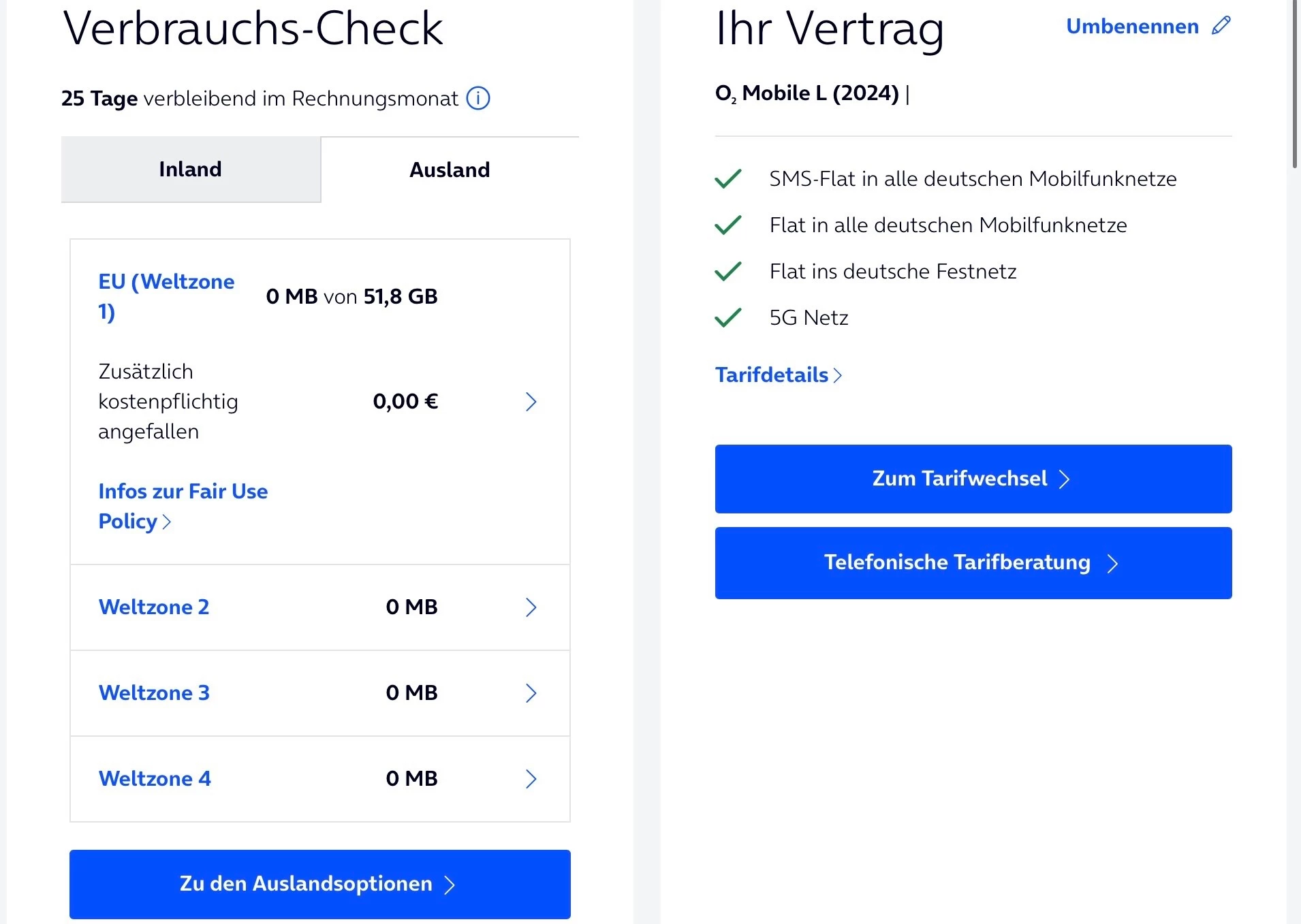The height and width of the screenshot is (924, 1301).
Task: Click the Umbenennen link
Action: tap(1132, 27)
